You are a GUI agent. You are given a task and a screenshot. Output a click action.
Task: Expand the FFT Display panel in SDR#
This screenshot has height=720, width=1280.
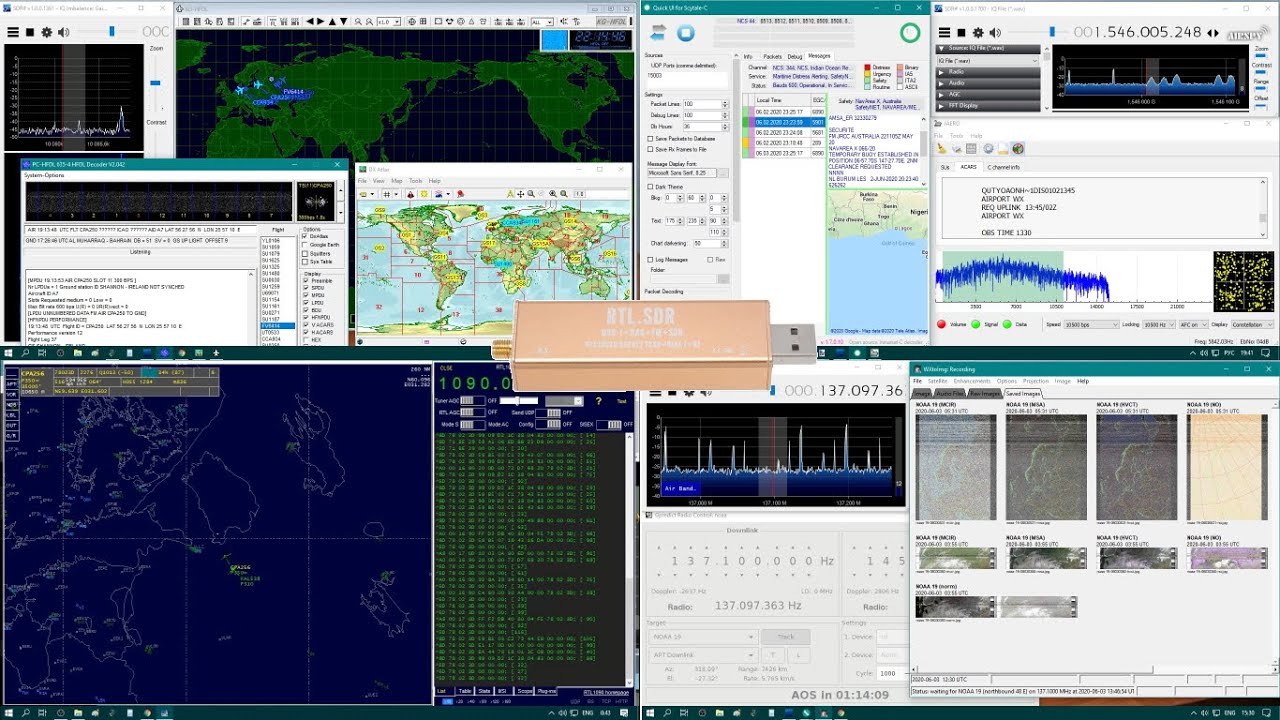point(989,105)
